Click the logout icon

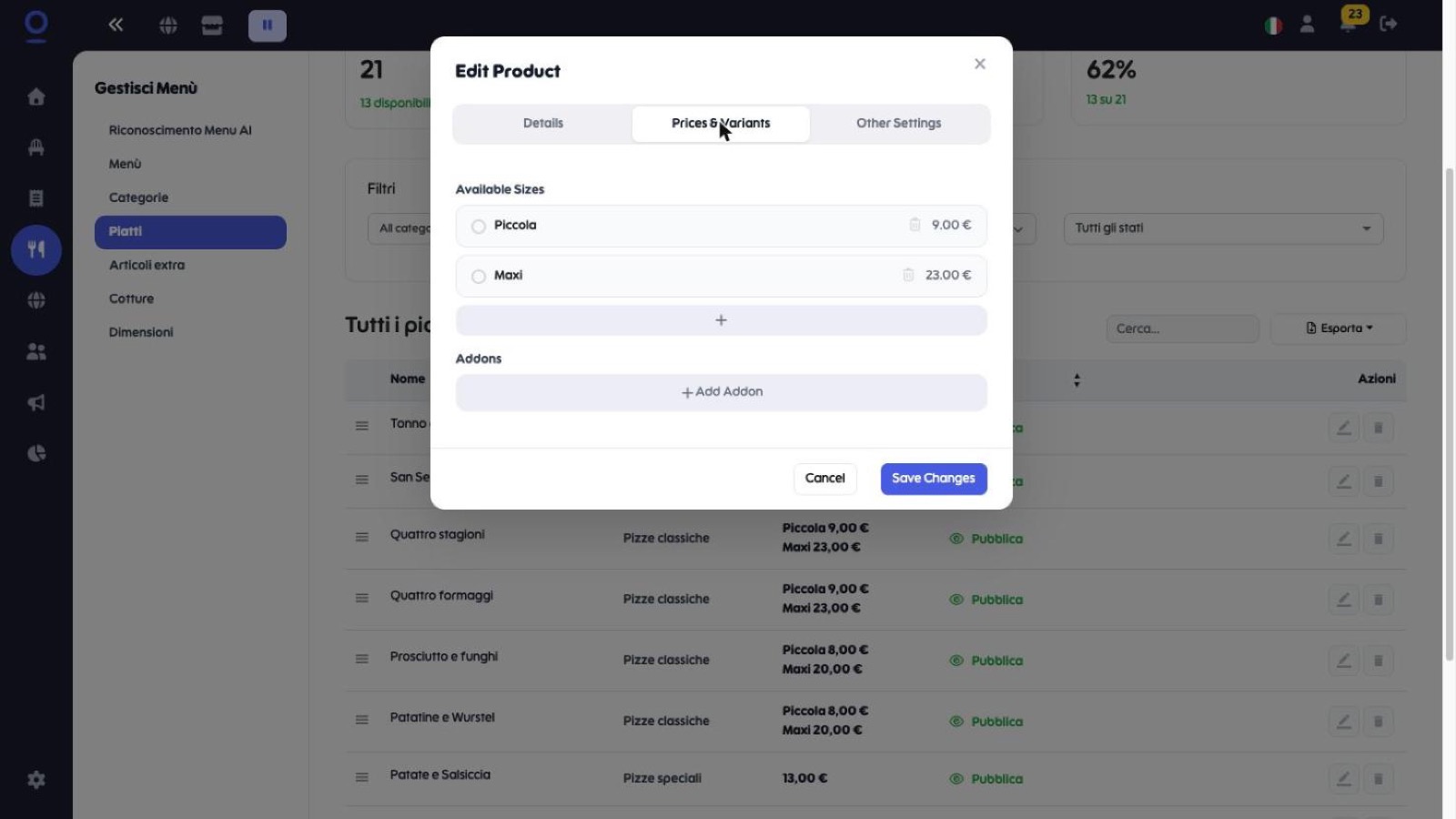click(x=1389, y=25)
